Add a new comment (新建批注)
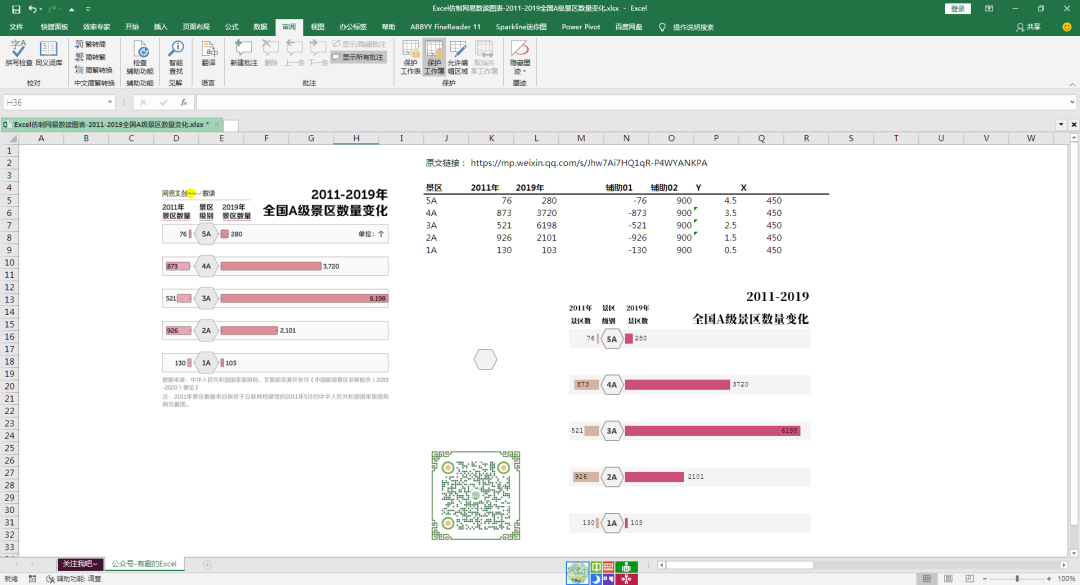The height and width of the screenshot is (585, 1080). pyautogui.click(x=243, y=53)
